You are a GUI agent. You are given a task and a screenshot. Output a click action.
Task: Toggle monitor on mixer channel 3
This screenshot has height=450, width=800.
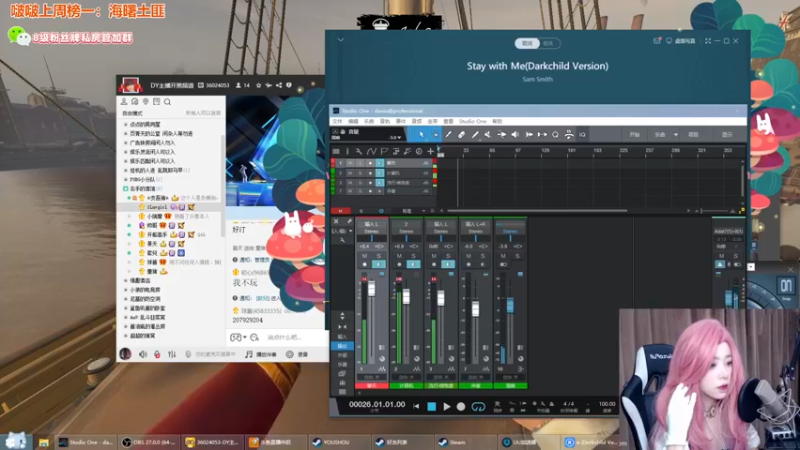(448, 264)
